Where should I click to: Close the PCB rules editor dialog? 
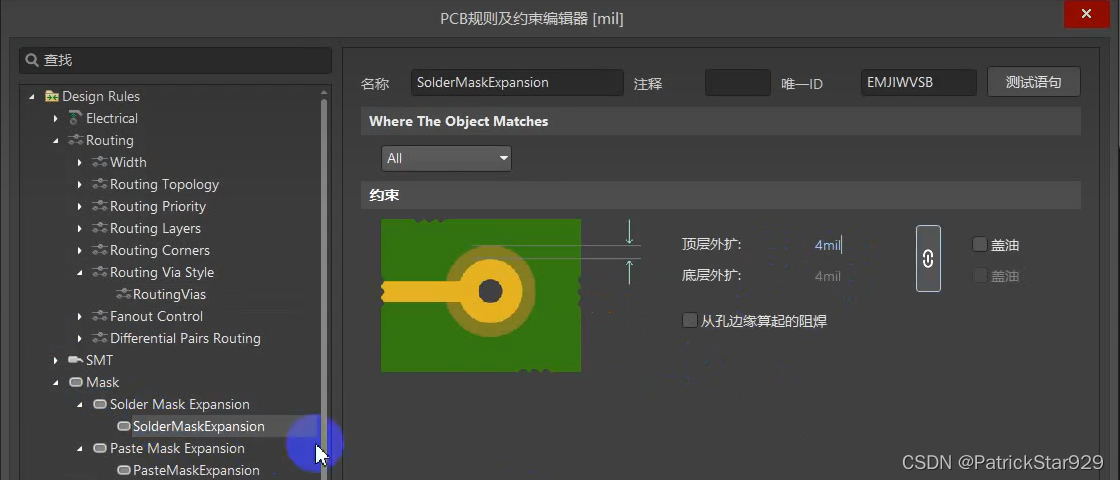pyautogui.click(x=1086, y=14)
